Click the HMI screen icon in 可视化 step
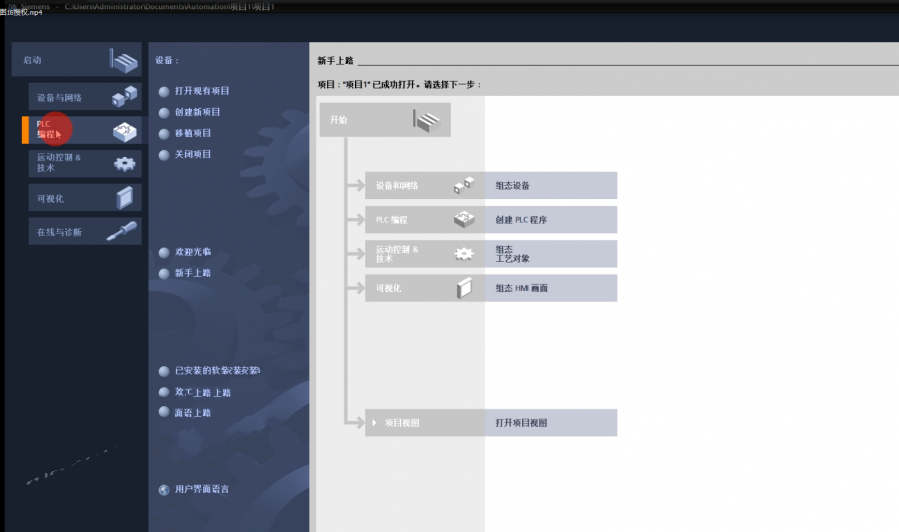The height and width of the screenshot is (532, 899). (x=464, y=288)
